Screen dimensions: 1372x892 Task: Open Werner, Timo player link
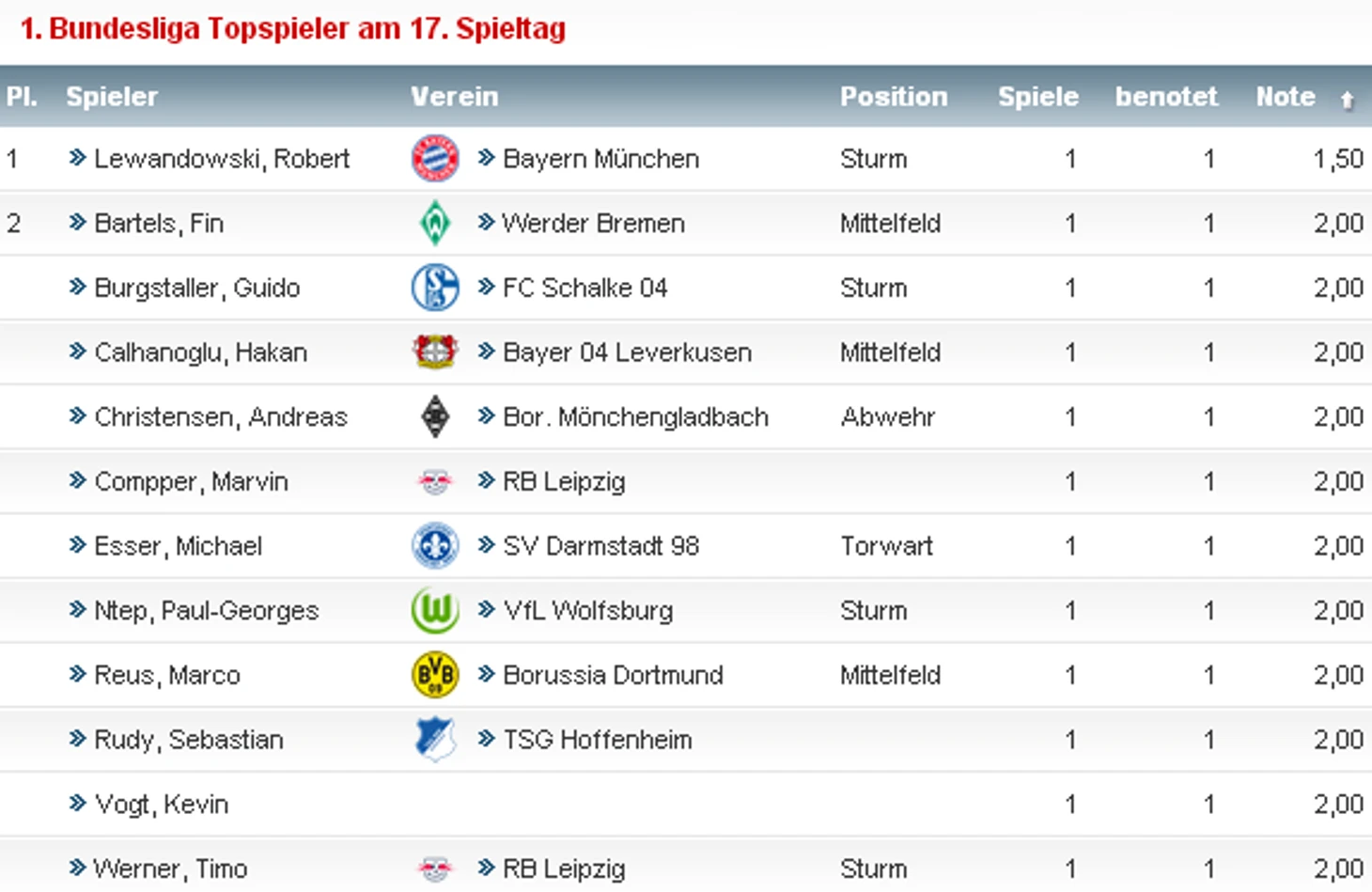170,869
